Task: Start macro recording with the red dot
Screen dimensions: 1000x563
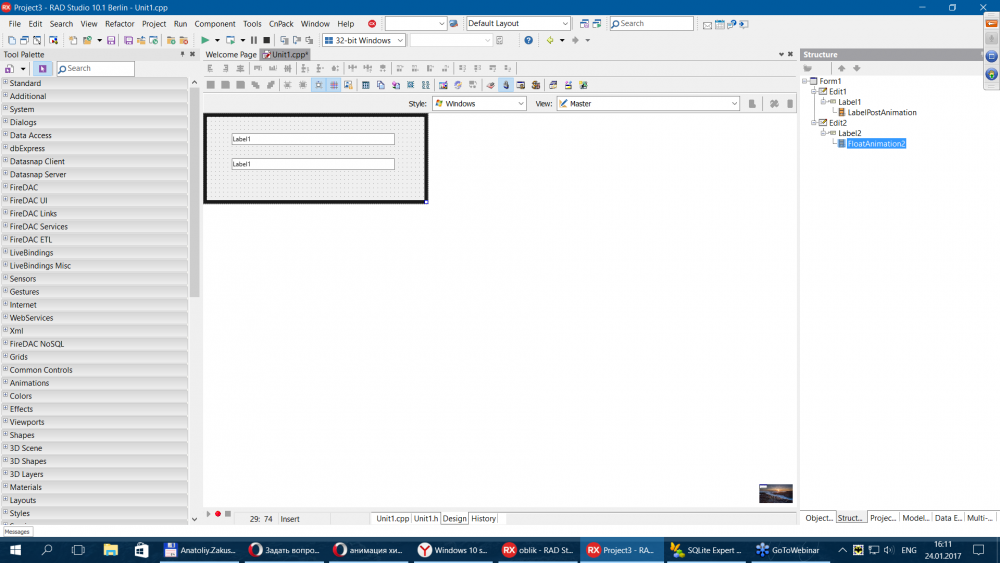Action: [218, 514]
